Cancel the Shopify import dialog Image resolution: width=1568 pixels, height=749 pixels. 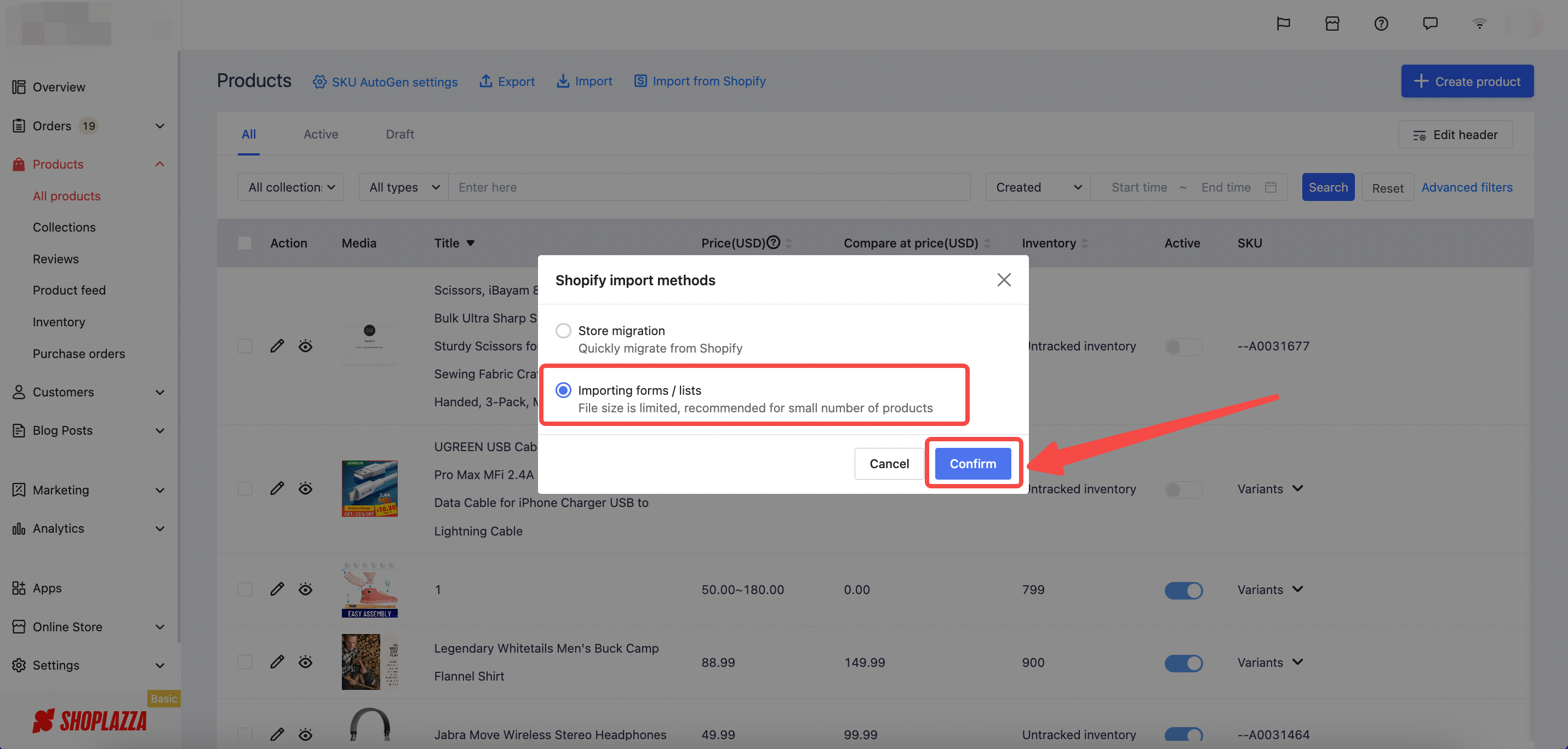click(889, 464)
